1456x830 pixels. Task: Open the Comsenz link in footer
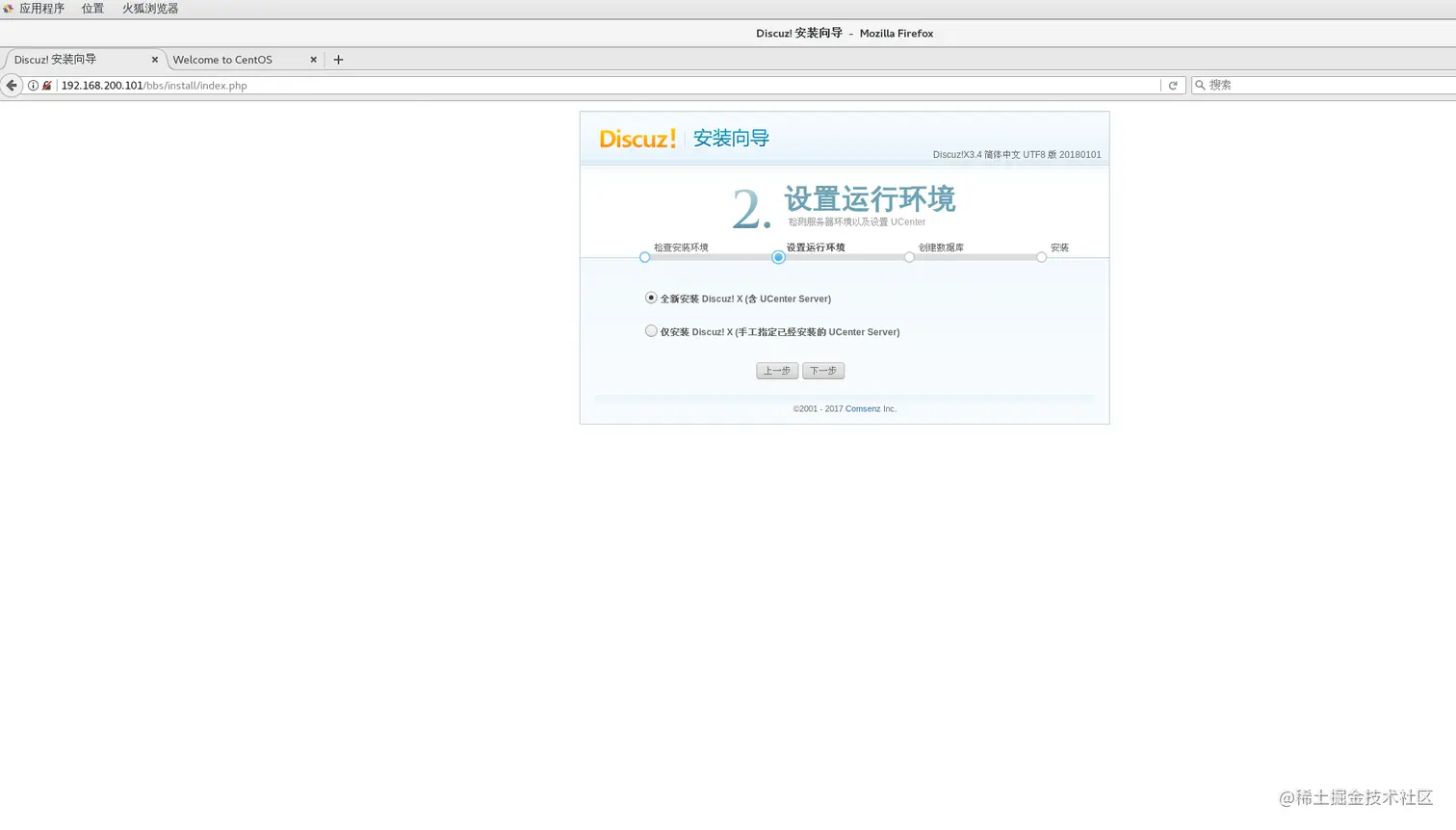coord(863,409)
